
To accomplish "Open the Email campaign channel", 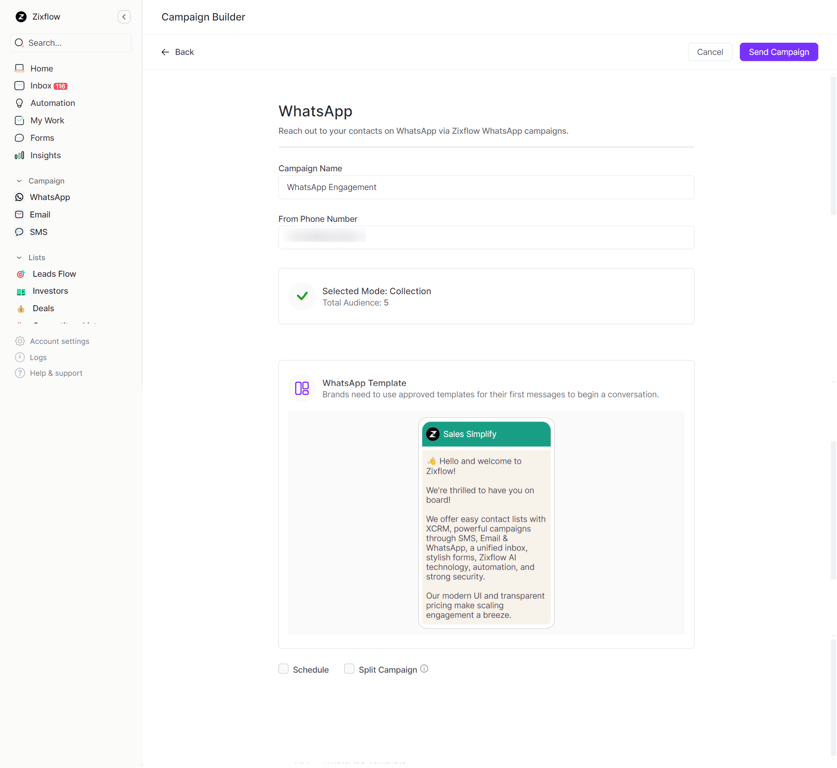I will pyautogui.click(x=40, y=214).
